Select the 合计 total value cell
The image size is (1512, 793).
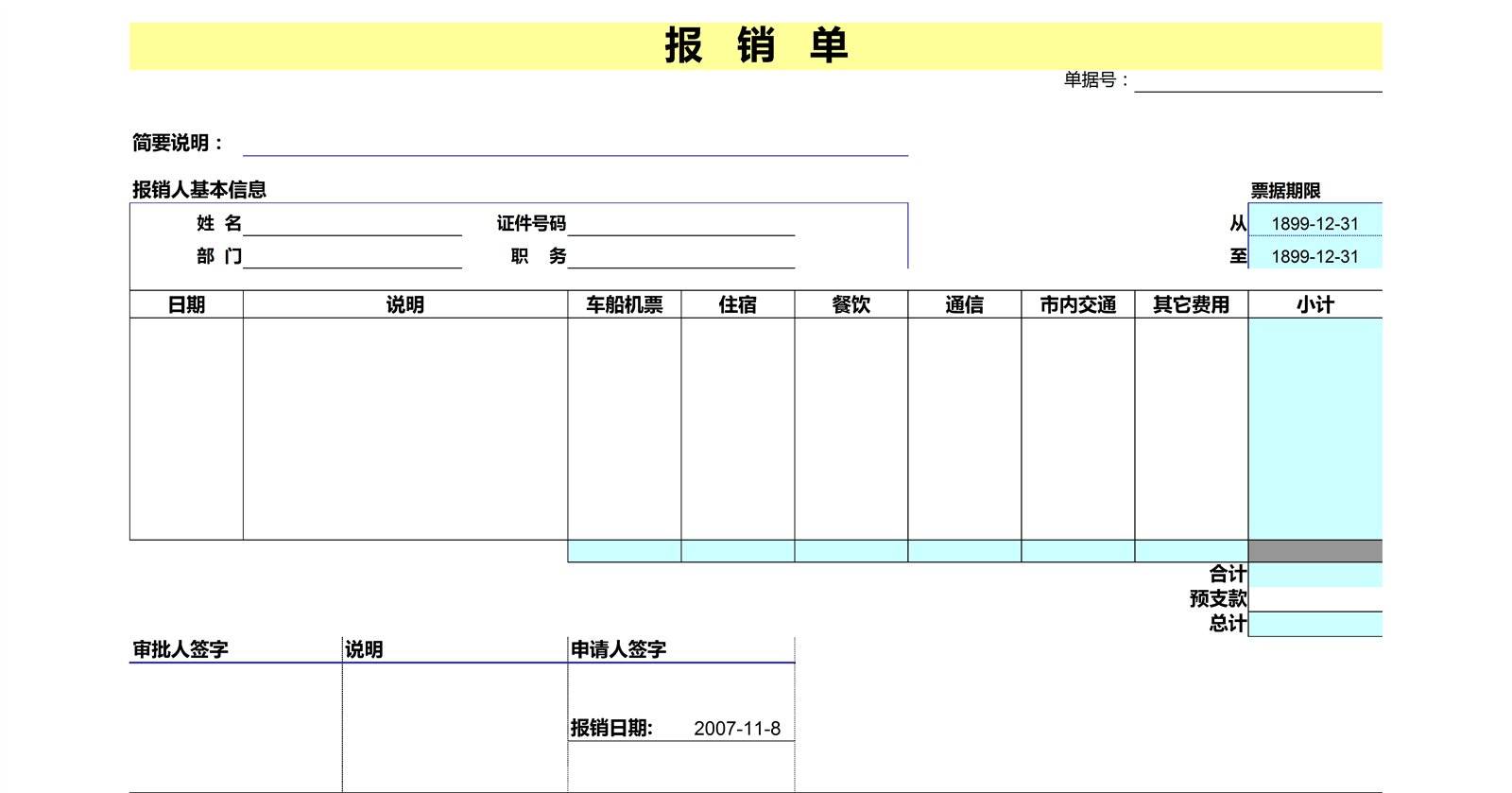[1314, 575]
